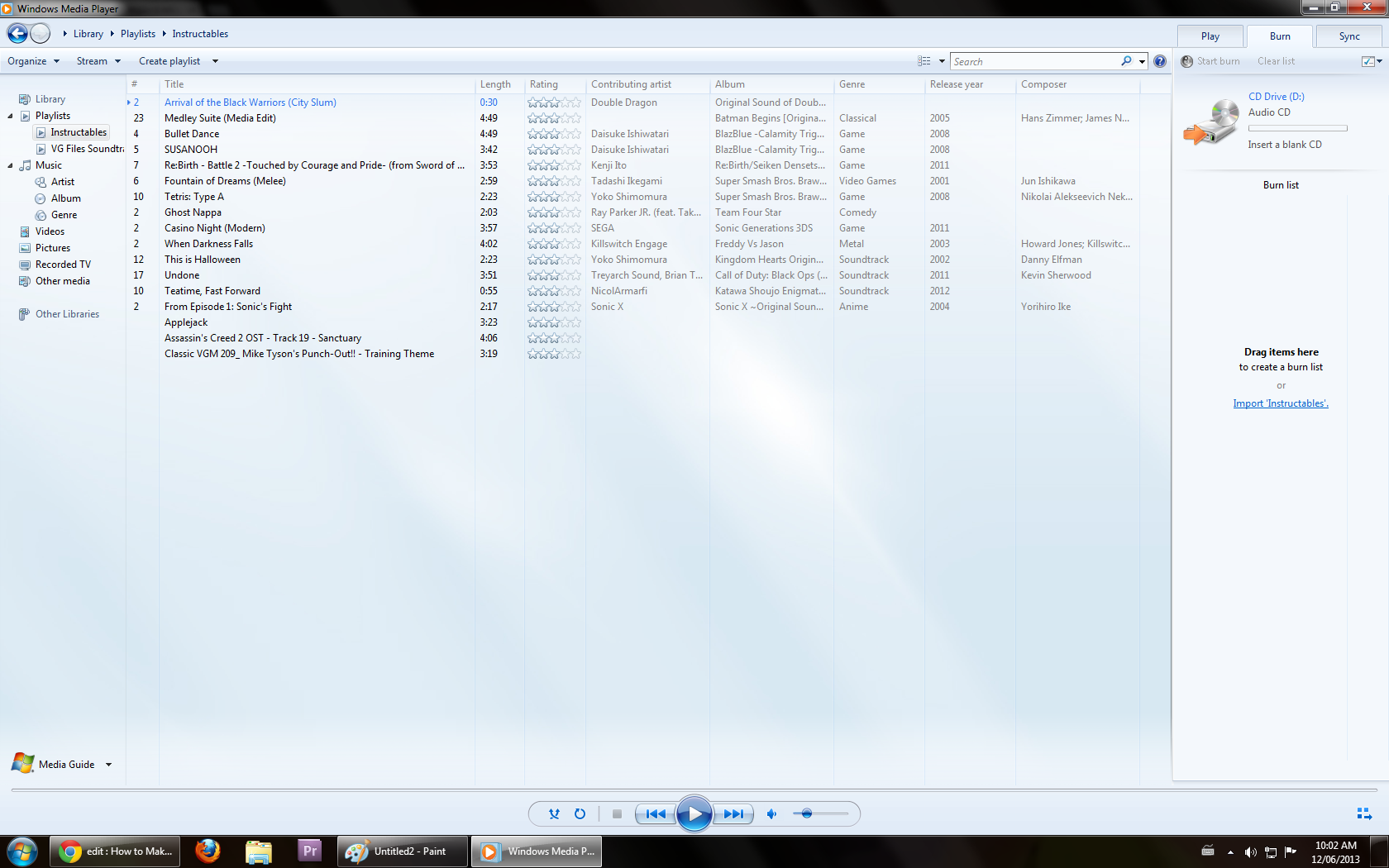The width and height of the screenshot is (1389, 868).
Task: Click the Forward navigation arrow
Action: coord(41,34)
